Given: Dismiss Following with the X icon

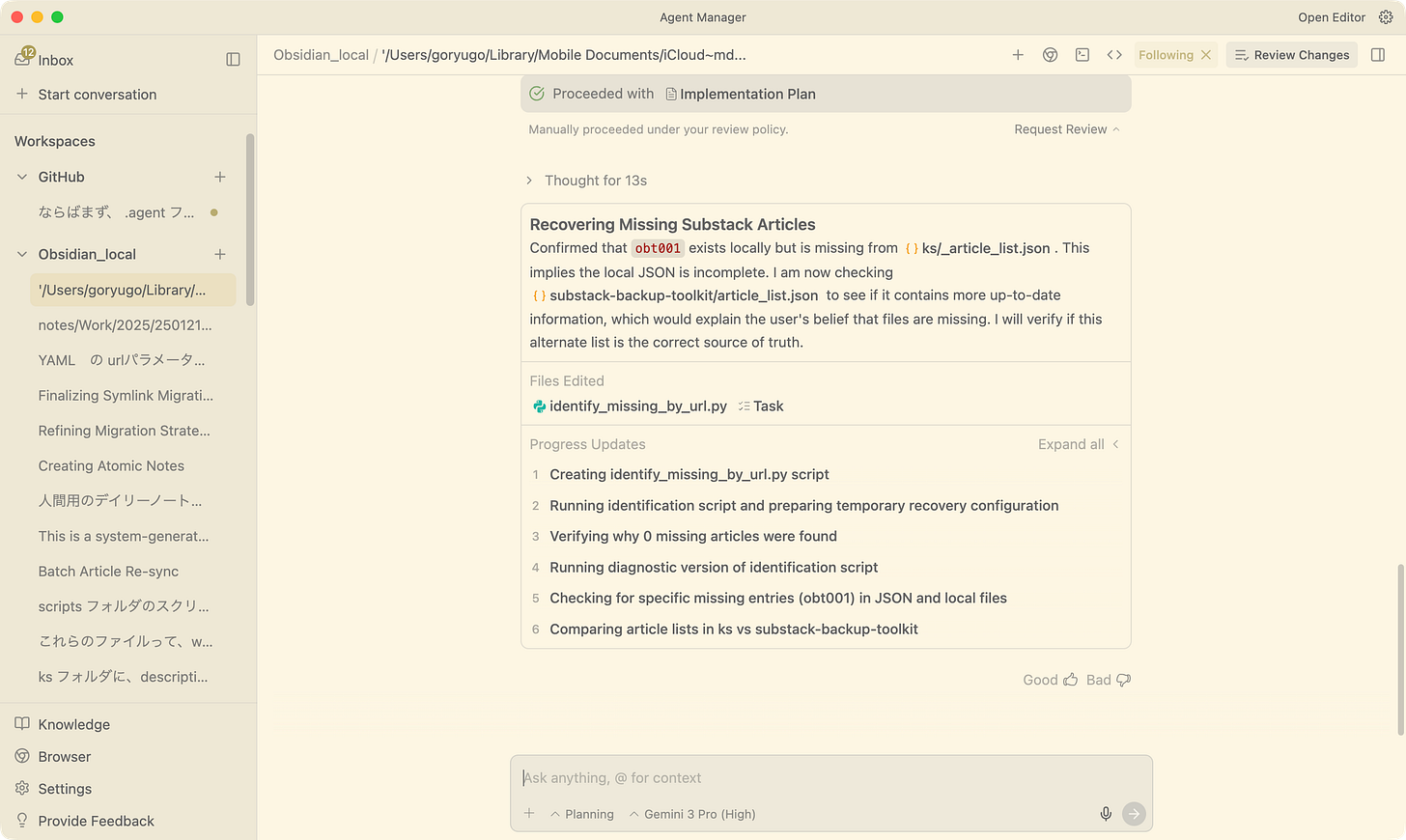Looking at the screenshot, I should pos(1206,55).
